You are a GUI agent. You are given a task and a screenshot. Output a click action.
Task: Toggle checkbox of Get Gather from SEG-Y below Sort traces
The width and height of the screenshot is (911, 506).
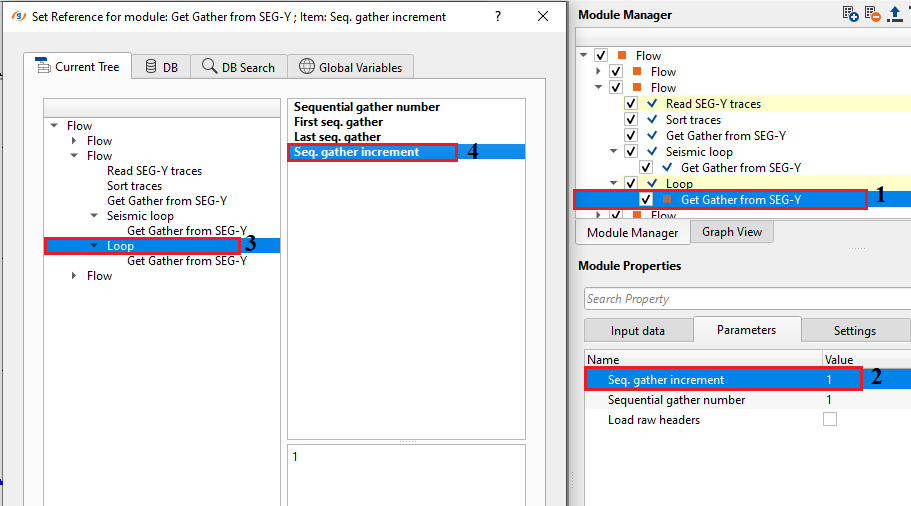[x=631, y=135]
